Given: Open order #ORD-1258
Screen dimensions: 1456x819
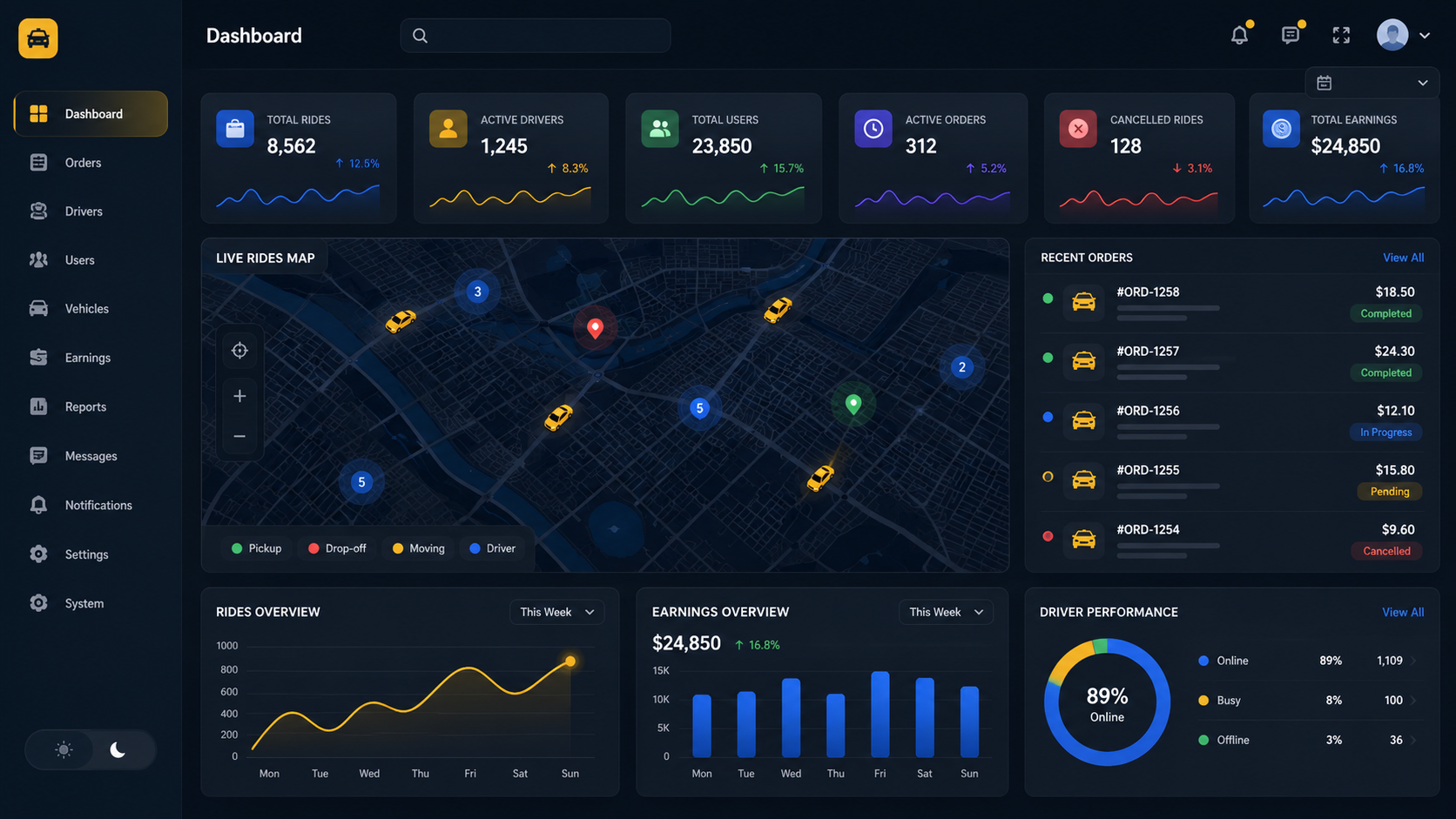Looking at the screenshot, I should [x=1231, y=303].
